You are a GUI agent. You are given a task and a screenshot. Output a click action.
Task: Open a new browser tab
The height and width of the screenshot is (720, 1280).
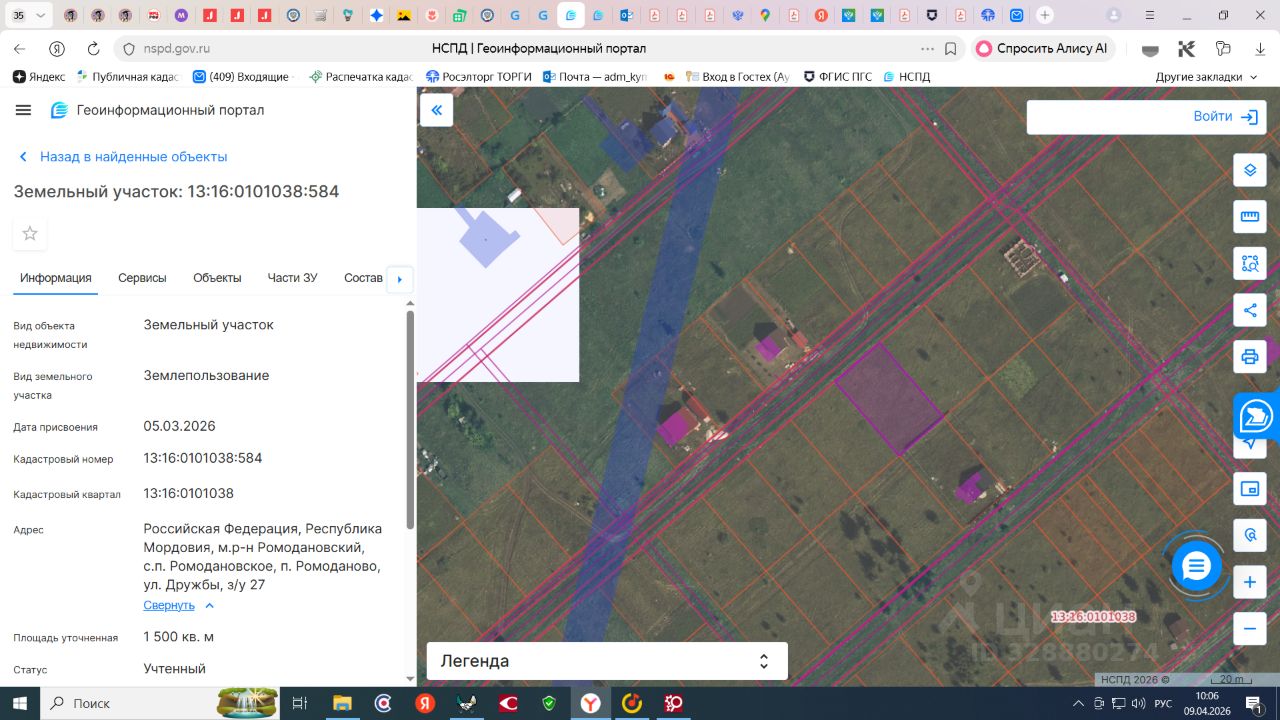coord(1044,15)
